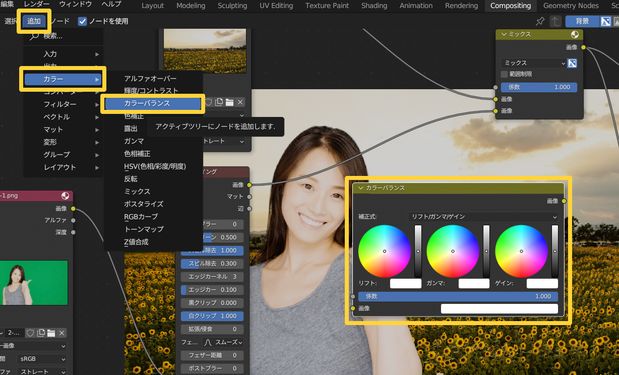Click the リフト white color swatch
Viewport: 619px width, 375px height.
click(x=405, y=283)
